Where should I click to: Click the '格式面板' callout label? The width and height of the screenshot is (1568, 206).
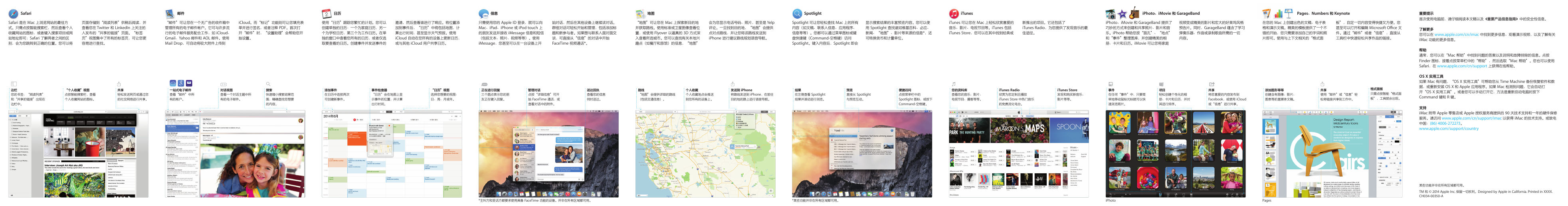click(1377, 89)
